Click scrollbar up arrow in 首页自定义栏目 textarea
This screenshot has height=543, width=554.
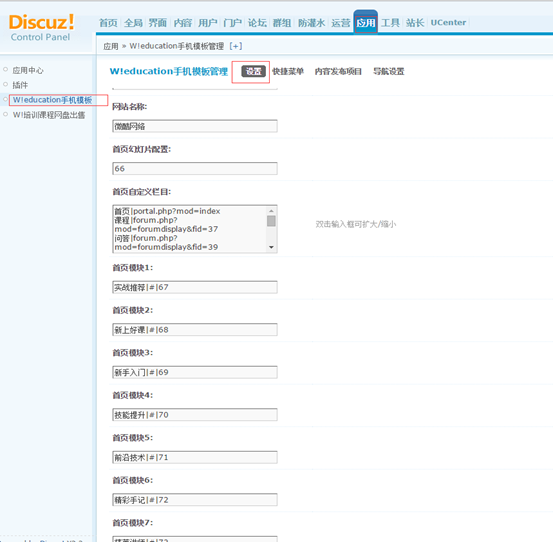pyautogui.click(x=271, y=211)
